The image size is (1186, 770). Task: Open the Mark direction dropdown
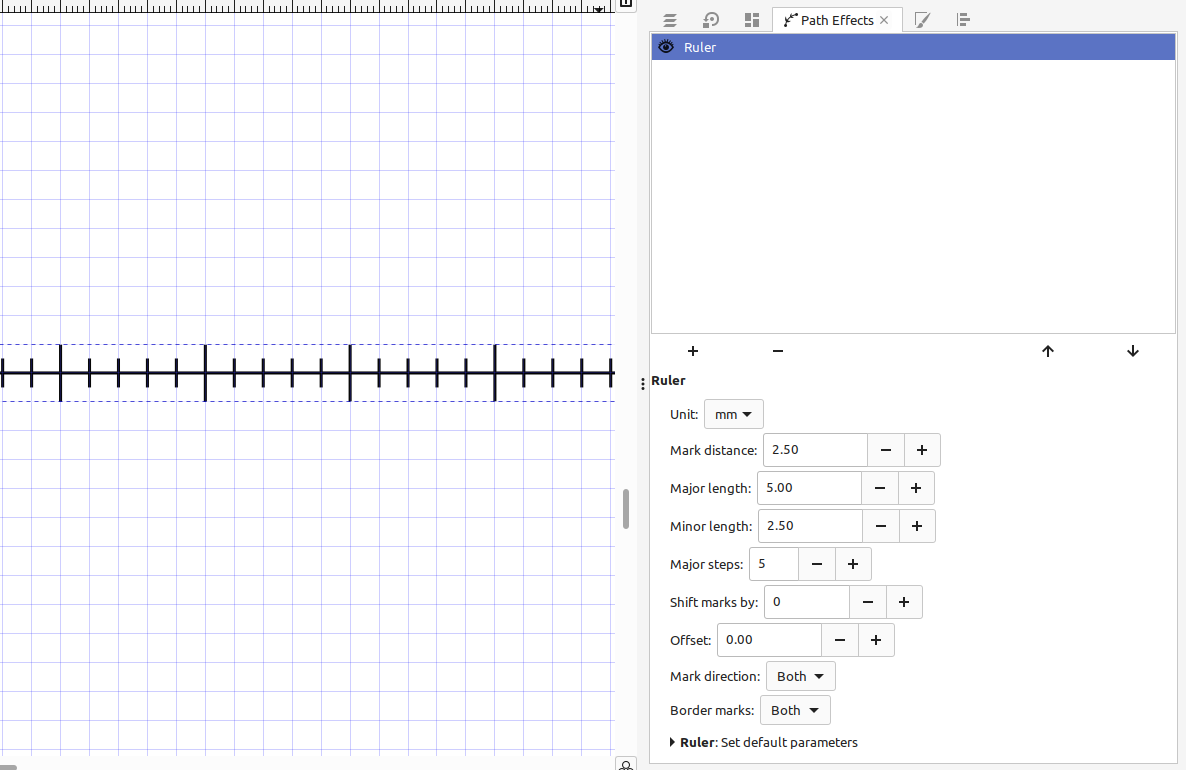[x=799, y=675]
